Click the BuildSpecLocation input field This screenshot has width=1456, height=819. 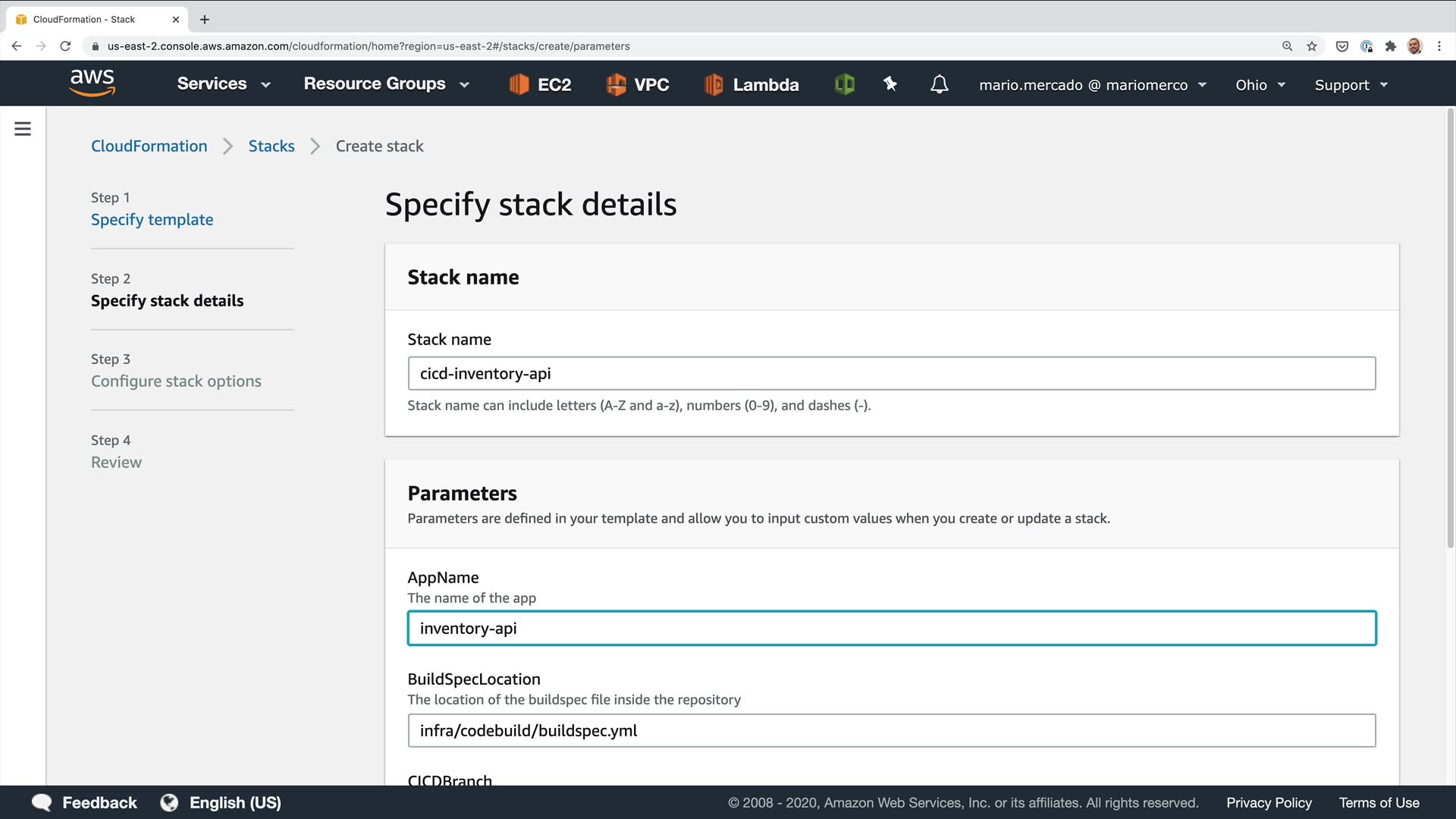891,731
